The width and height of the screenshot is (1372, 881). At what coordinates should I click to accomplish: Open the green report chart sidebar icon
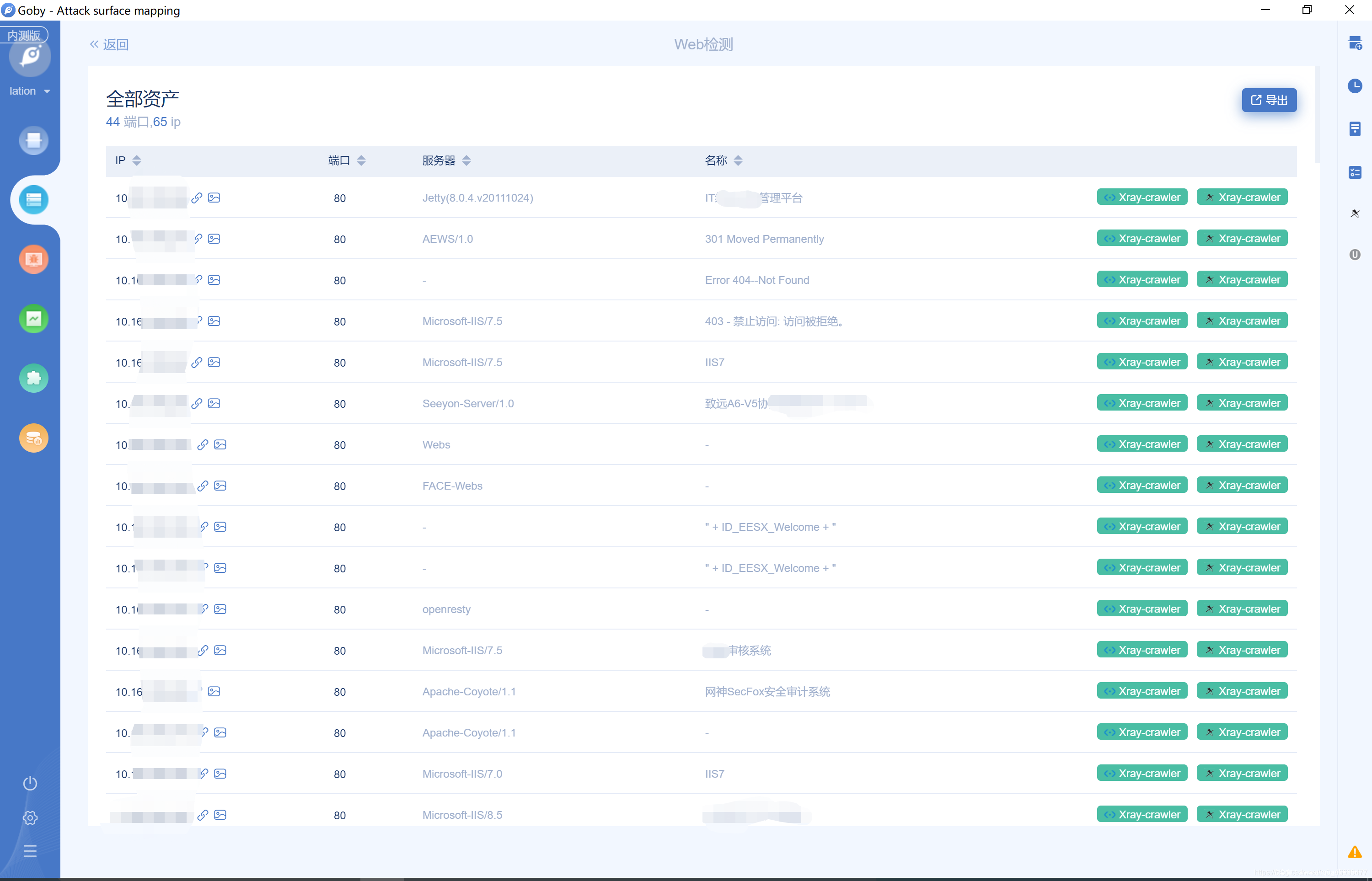pos(34,319)
